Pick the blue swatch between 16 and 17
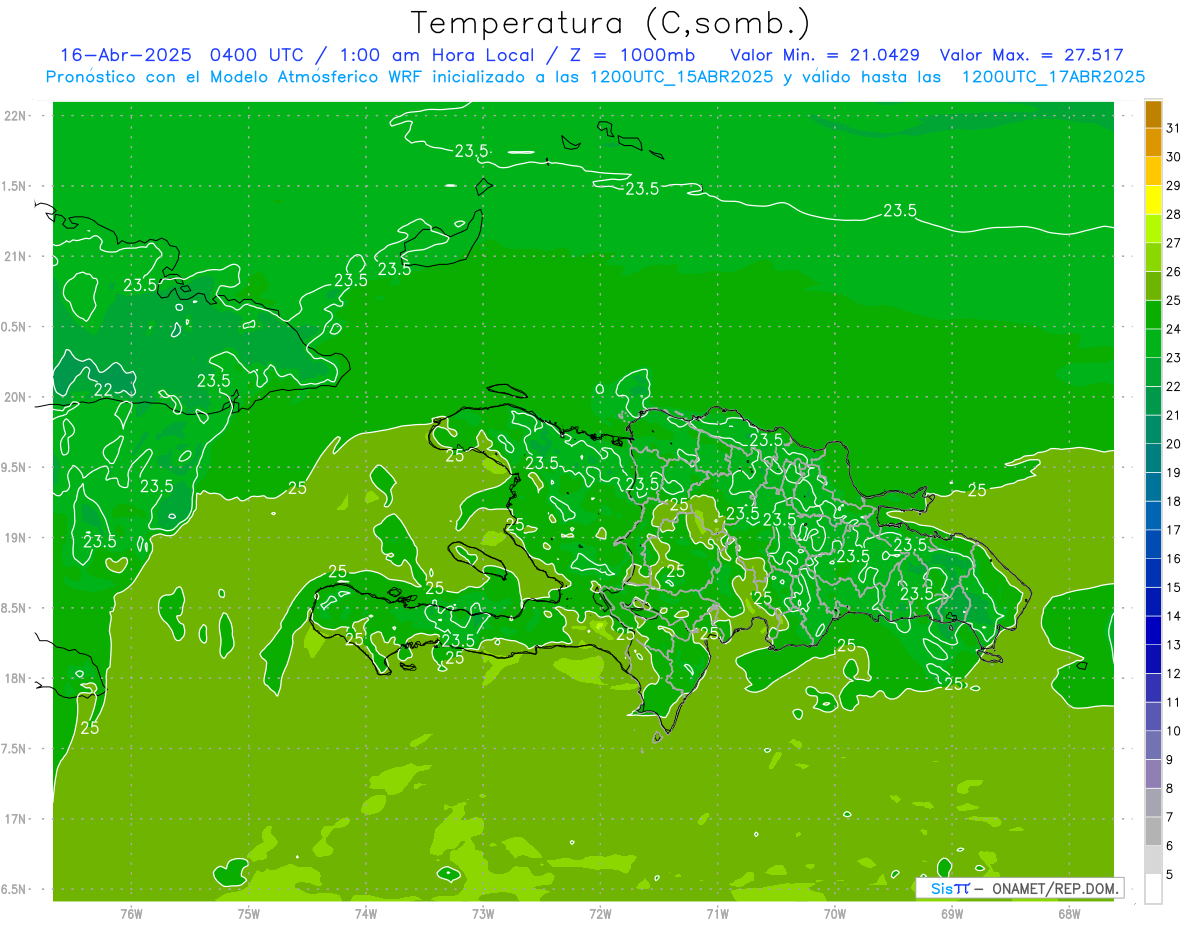This screenshot has width=1200, height=927. [1153, 545]
